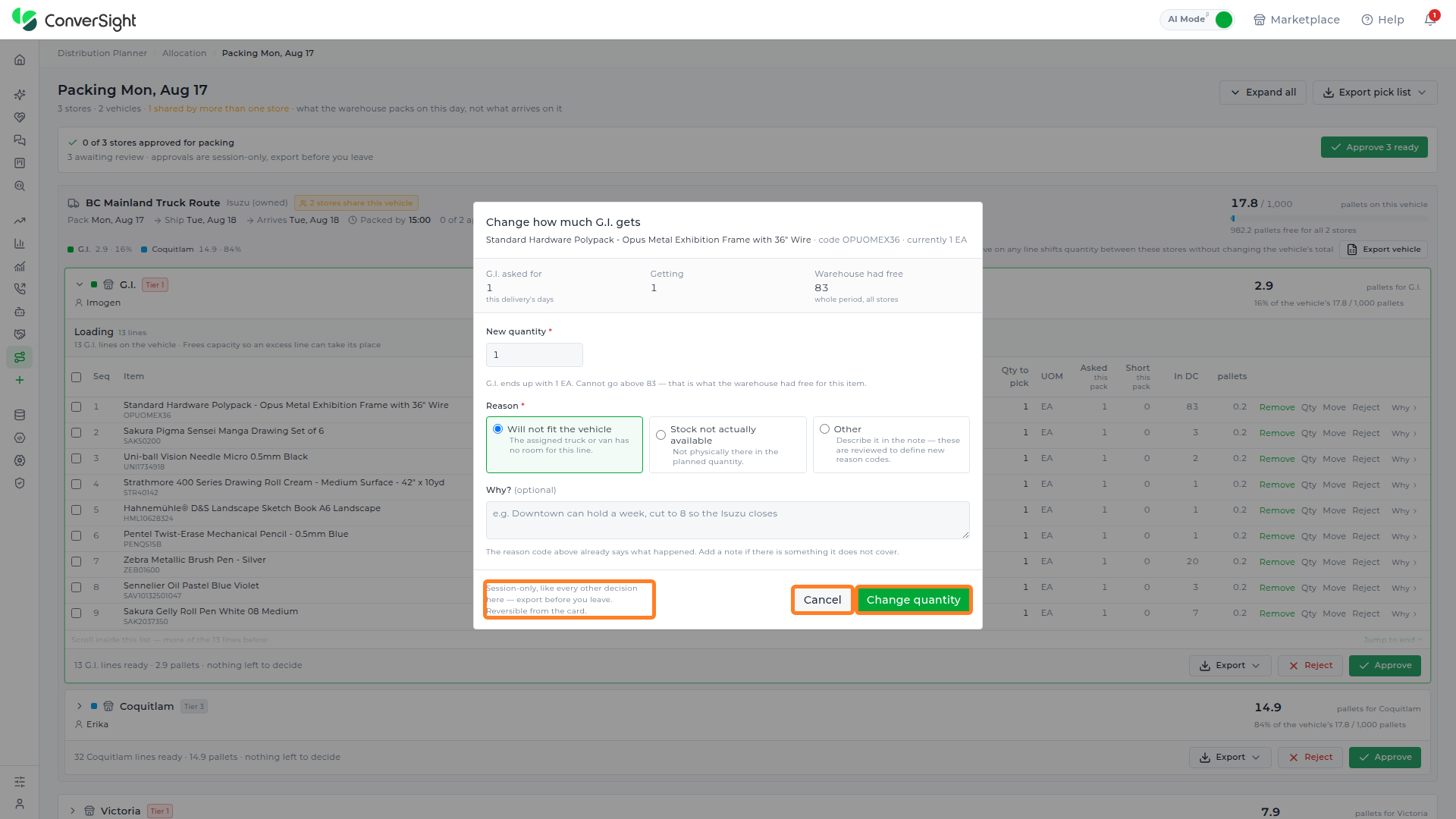The height and width of the screenshot is (819, 1456).
Task: Click the truck icon beside BC Mainland route
Action: (x=74, y=203)
